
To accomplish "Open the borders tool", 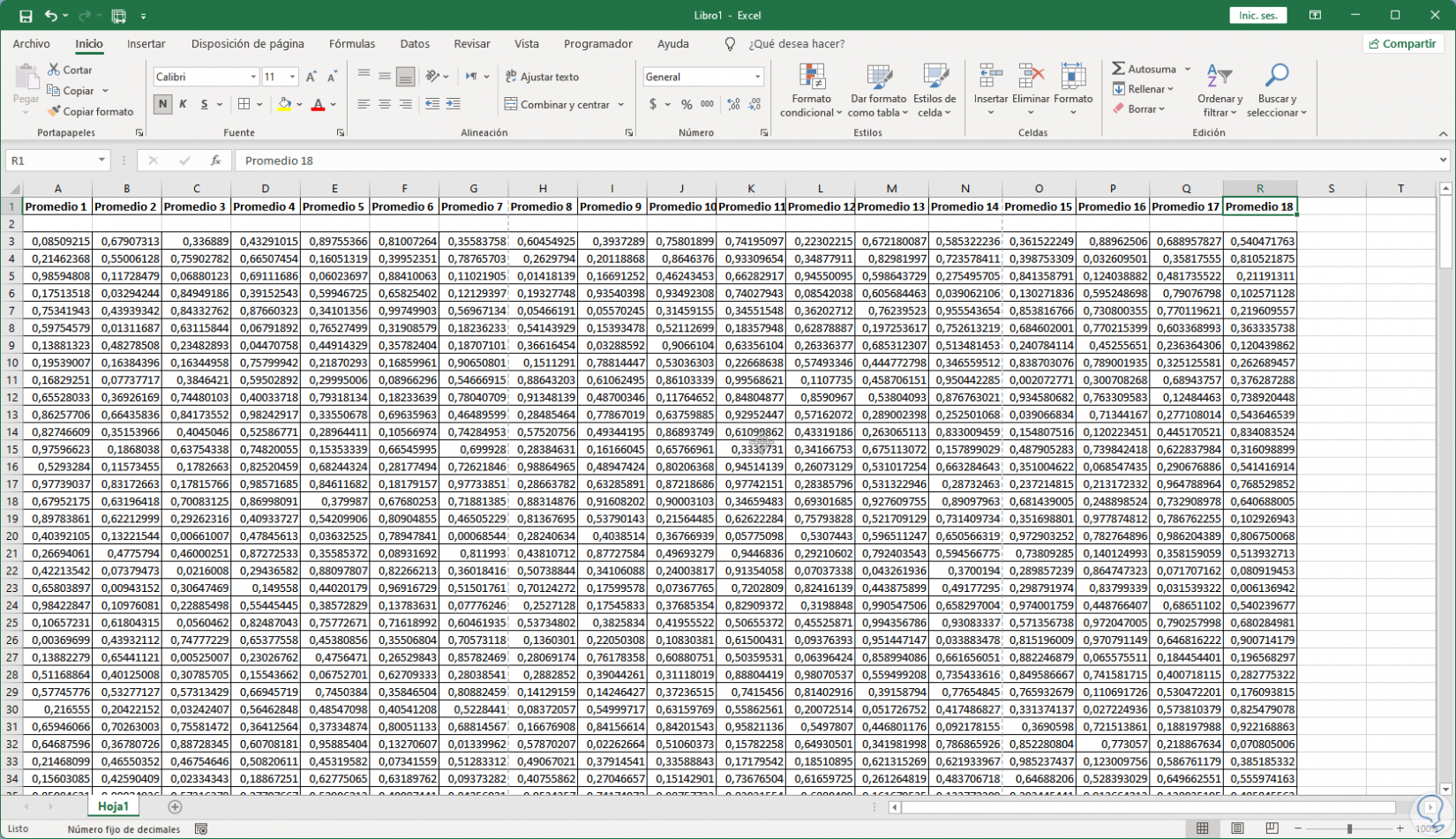I will click(x=244, y=104).
